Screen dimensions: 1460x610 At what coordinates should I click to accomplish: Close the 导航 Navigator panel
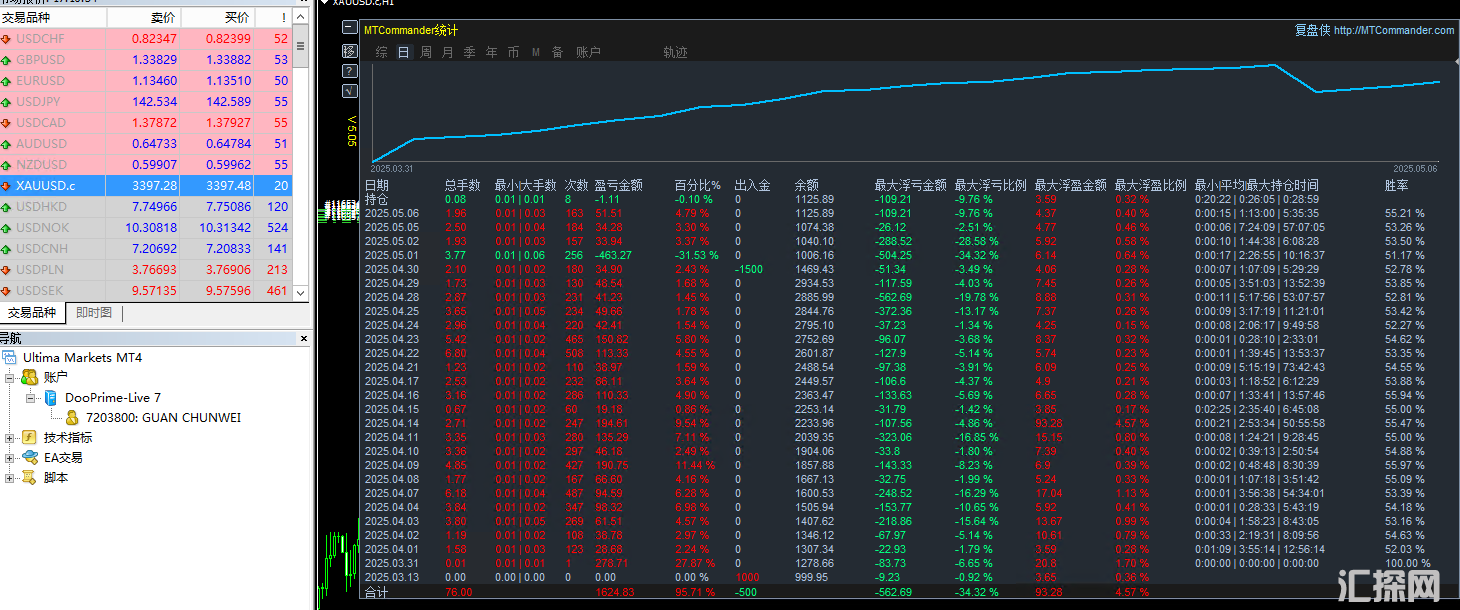point(303,339)
